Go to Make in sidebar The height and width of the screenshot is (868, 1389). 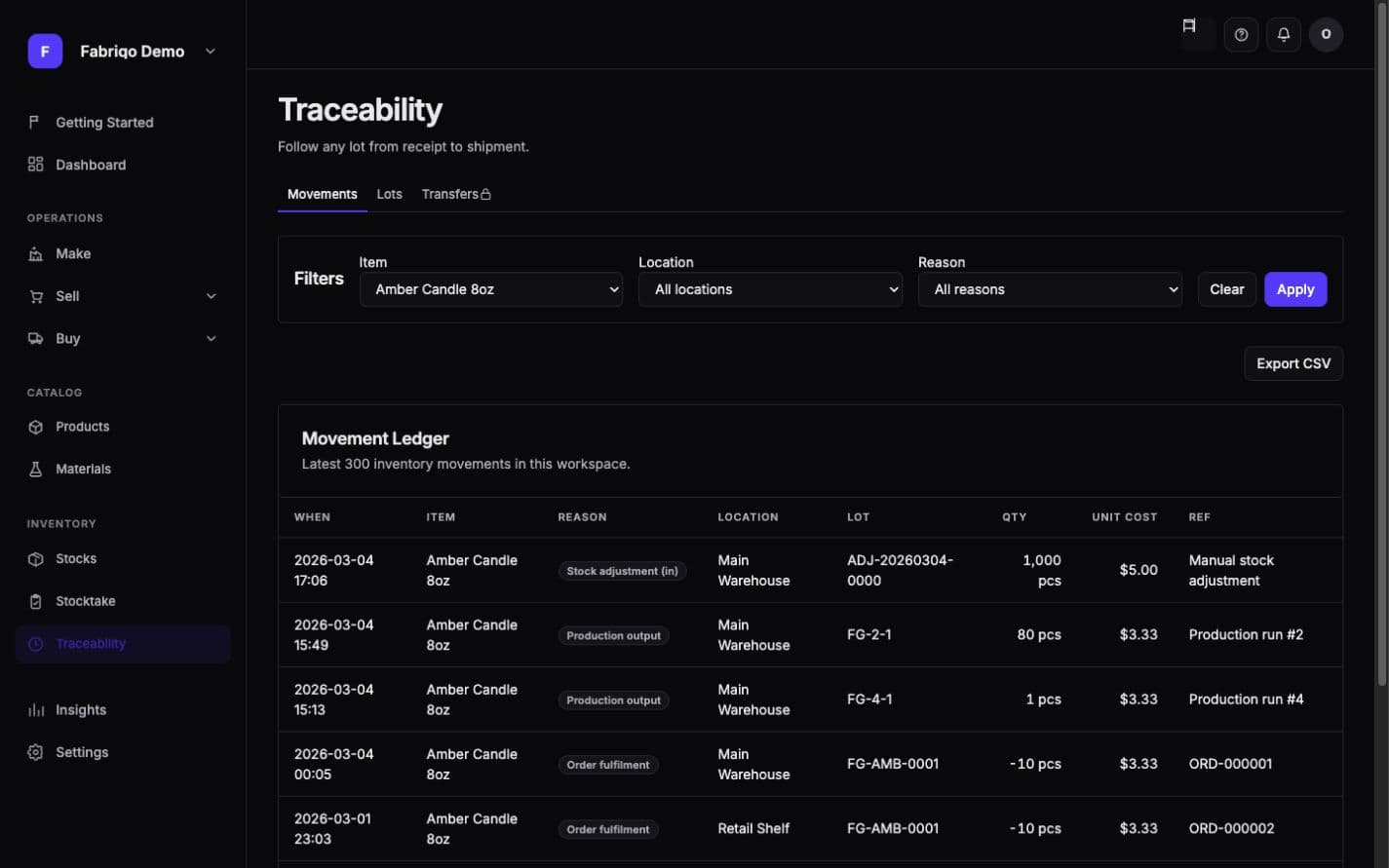point(123,253)
